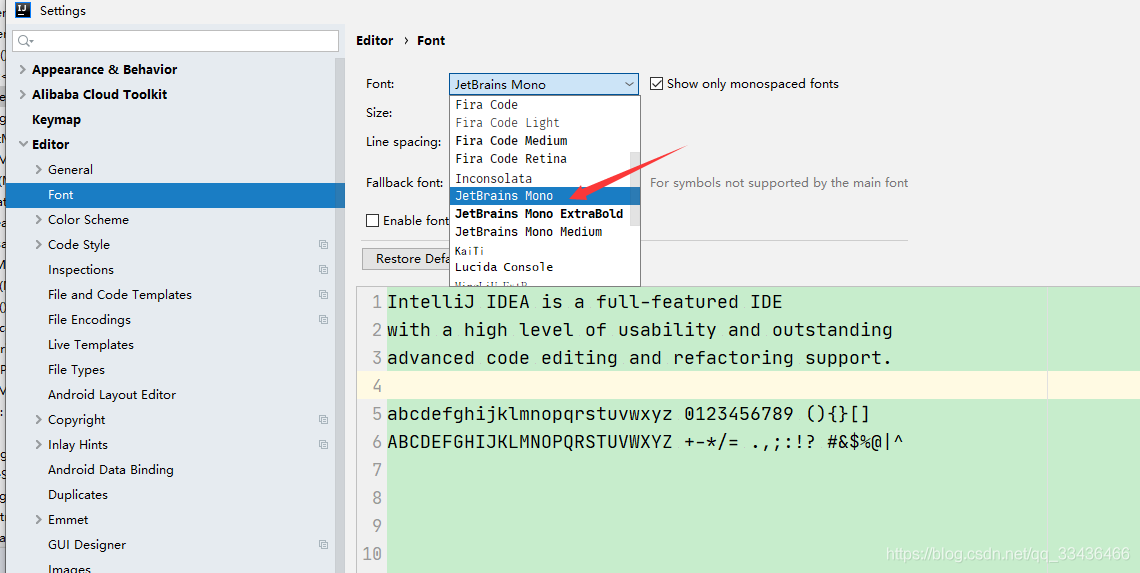The height and width of the screenshot is (573, 1140).
Task: Choose JetBrains Mono ExtraBold font option
Action: point(539,214)
